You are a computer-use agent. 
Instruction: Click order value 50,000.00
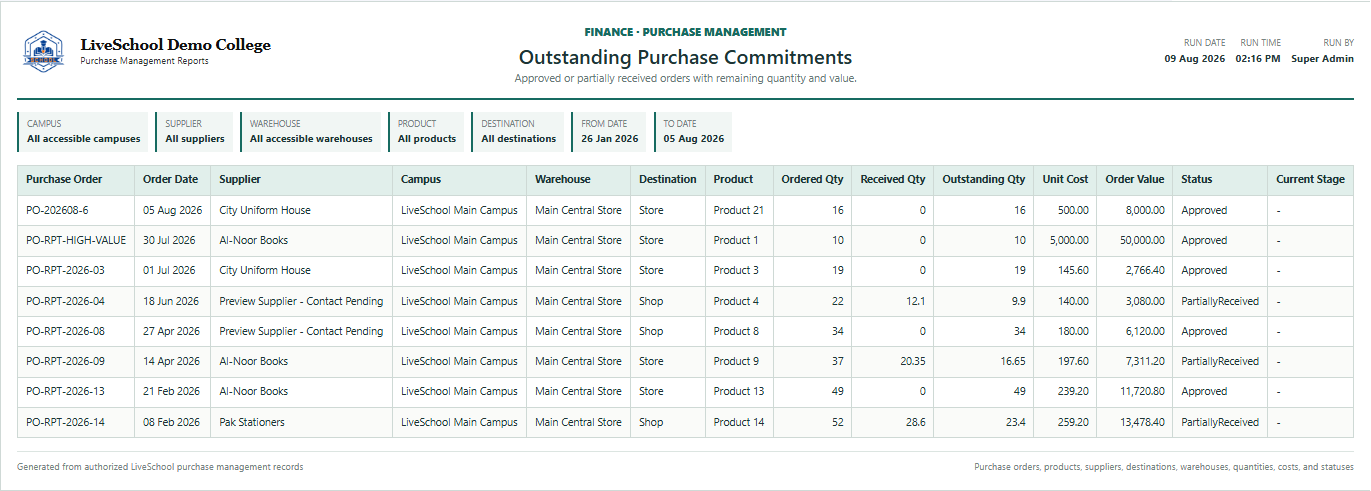click(x=1142, y=241)
